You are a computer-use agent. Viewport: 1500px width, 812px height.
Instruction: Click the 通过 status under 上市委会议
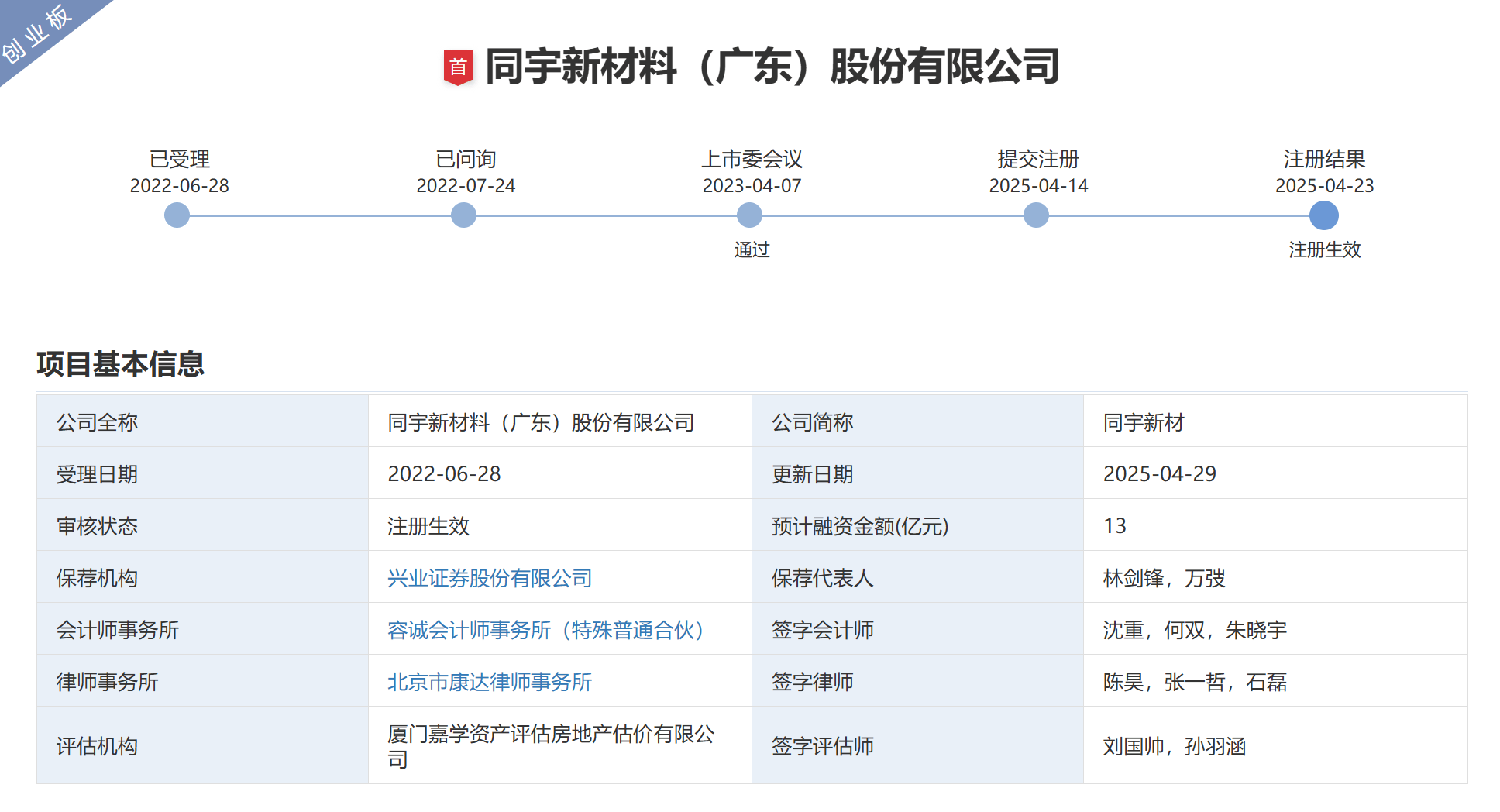point(752,249)
